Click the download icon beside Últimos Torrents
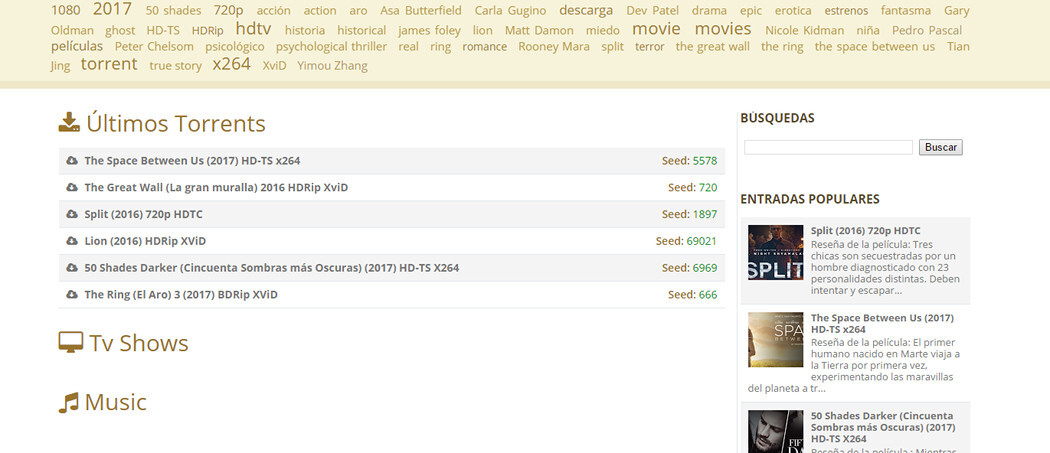 (x=69, y=123)
